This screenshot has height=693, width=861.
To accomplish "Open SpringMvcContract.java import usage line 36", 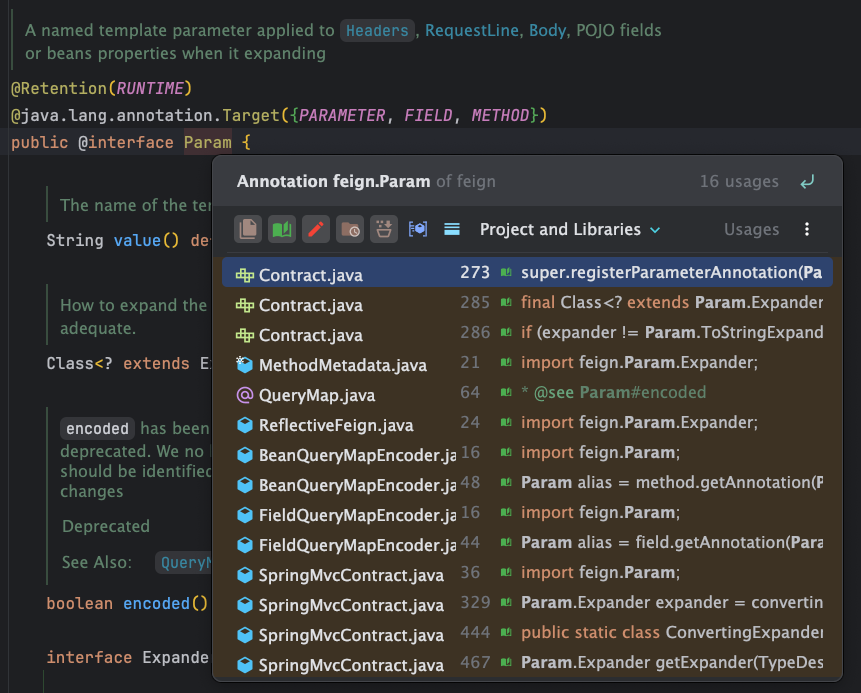I will 527,573.
